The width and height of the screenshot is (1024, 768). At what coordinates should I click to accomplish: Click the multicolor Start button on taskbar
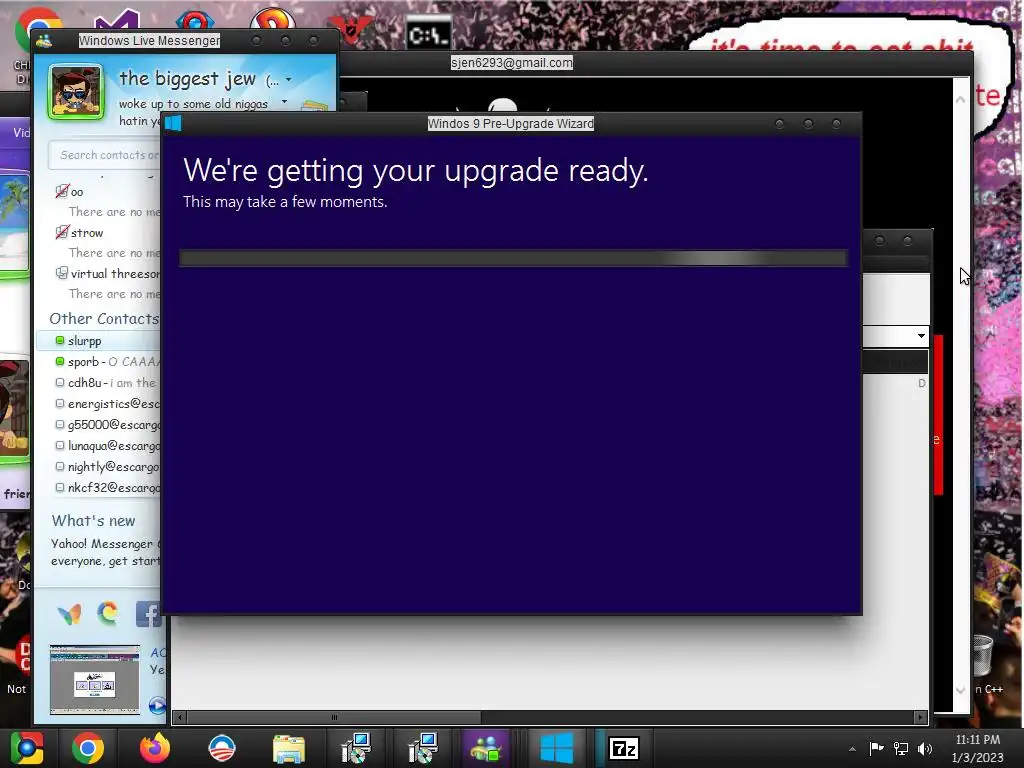pos(26,748)
